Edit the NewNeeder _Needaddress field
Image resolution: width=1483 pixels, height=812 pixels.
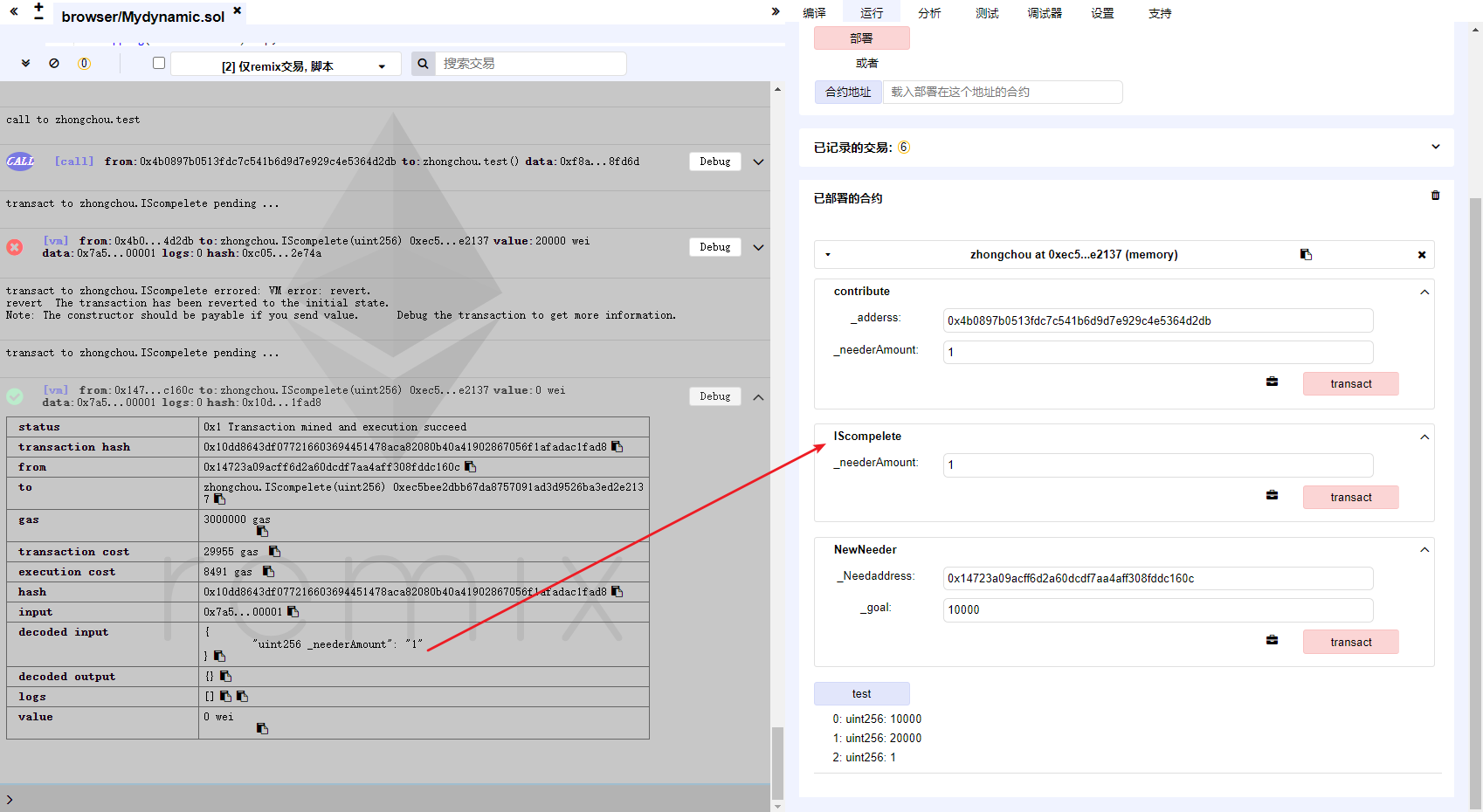(1158, 578)
